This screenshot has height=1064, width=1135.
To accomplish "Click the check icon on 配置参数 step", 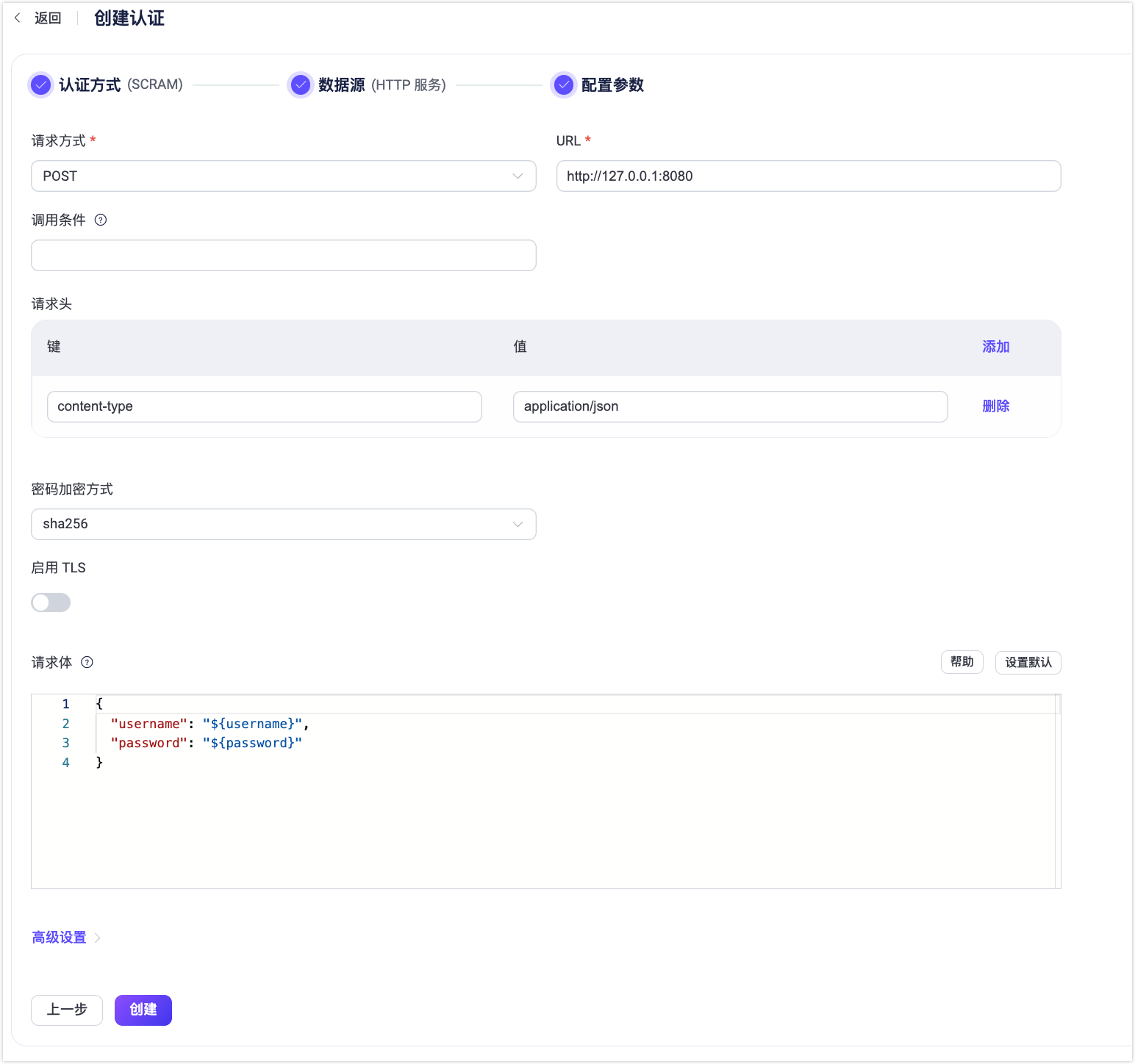I will pyautogui.click(x=563, y=85).
